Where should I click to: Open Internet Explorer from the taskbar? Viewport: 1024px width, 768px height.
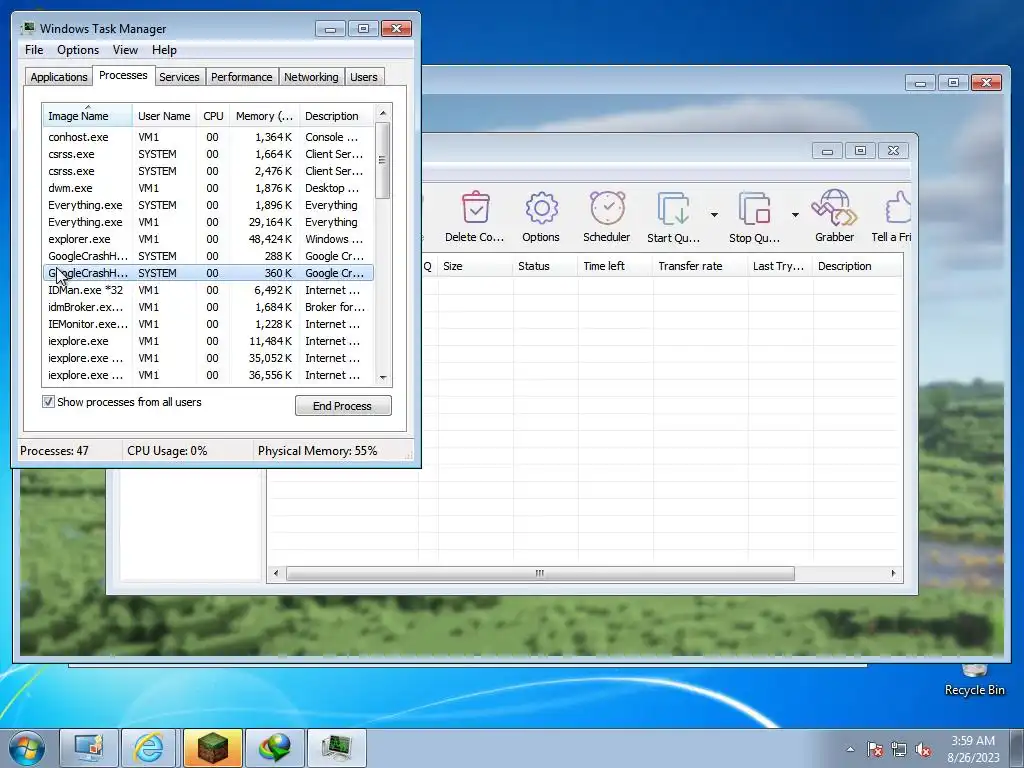pyautogui.click(x=149, y=748)
